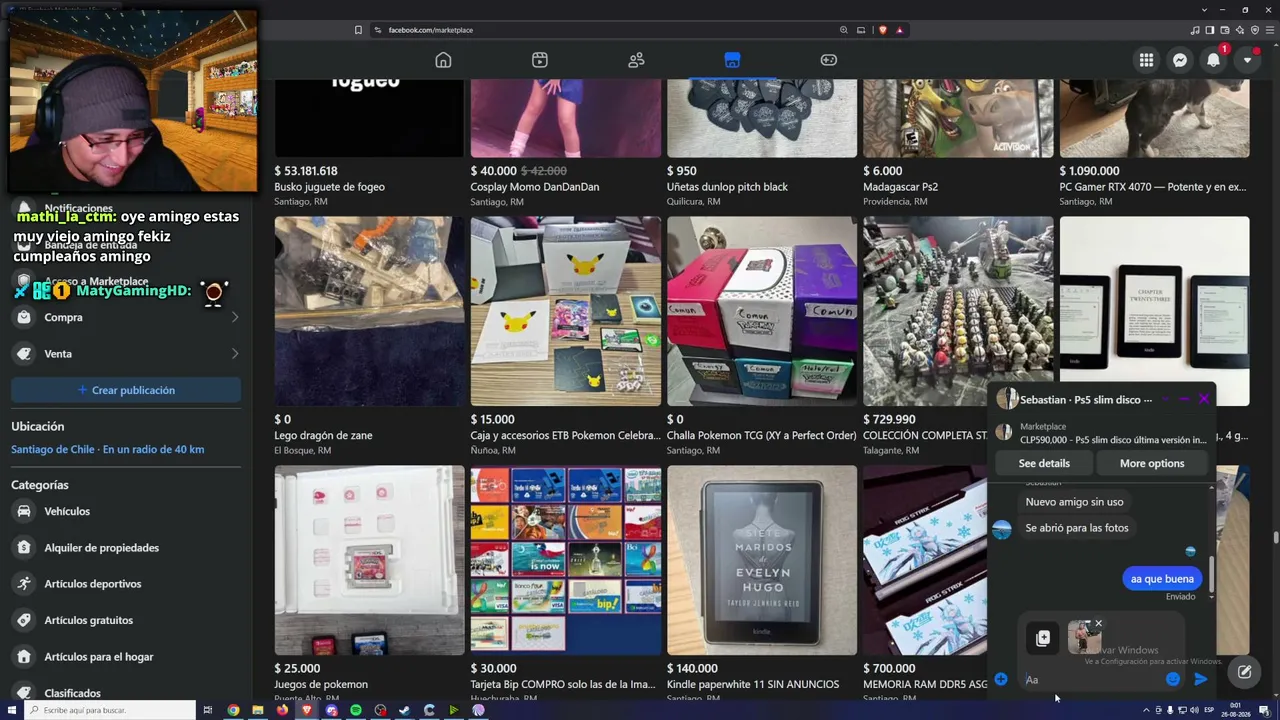Open the Facebook apps grid menu

point(1146,60)
